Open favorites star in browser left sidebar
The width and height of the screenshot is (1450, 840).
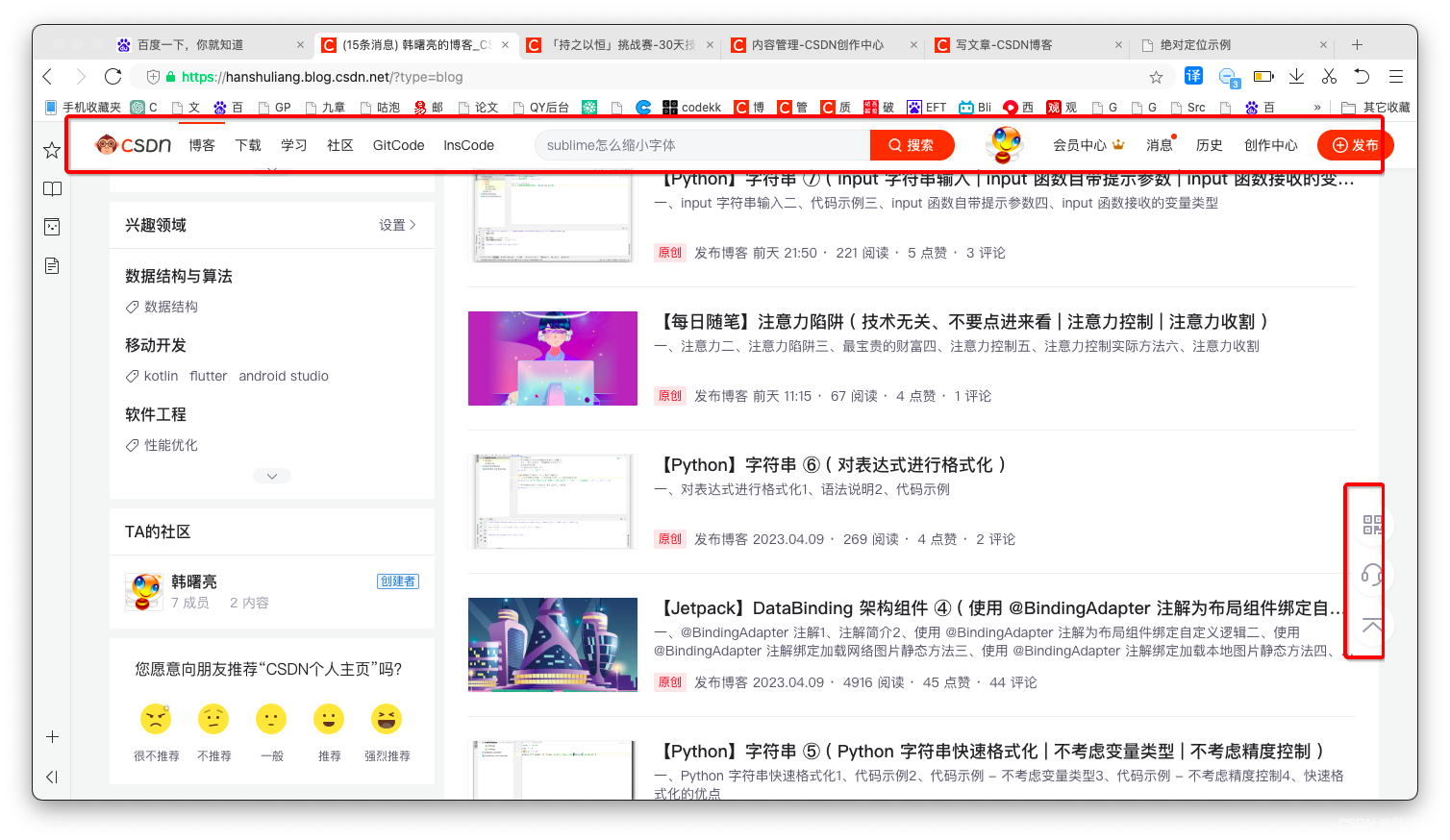(52, 150)
